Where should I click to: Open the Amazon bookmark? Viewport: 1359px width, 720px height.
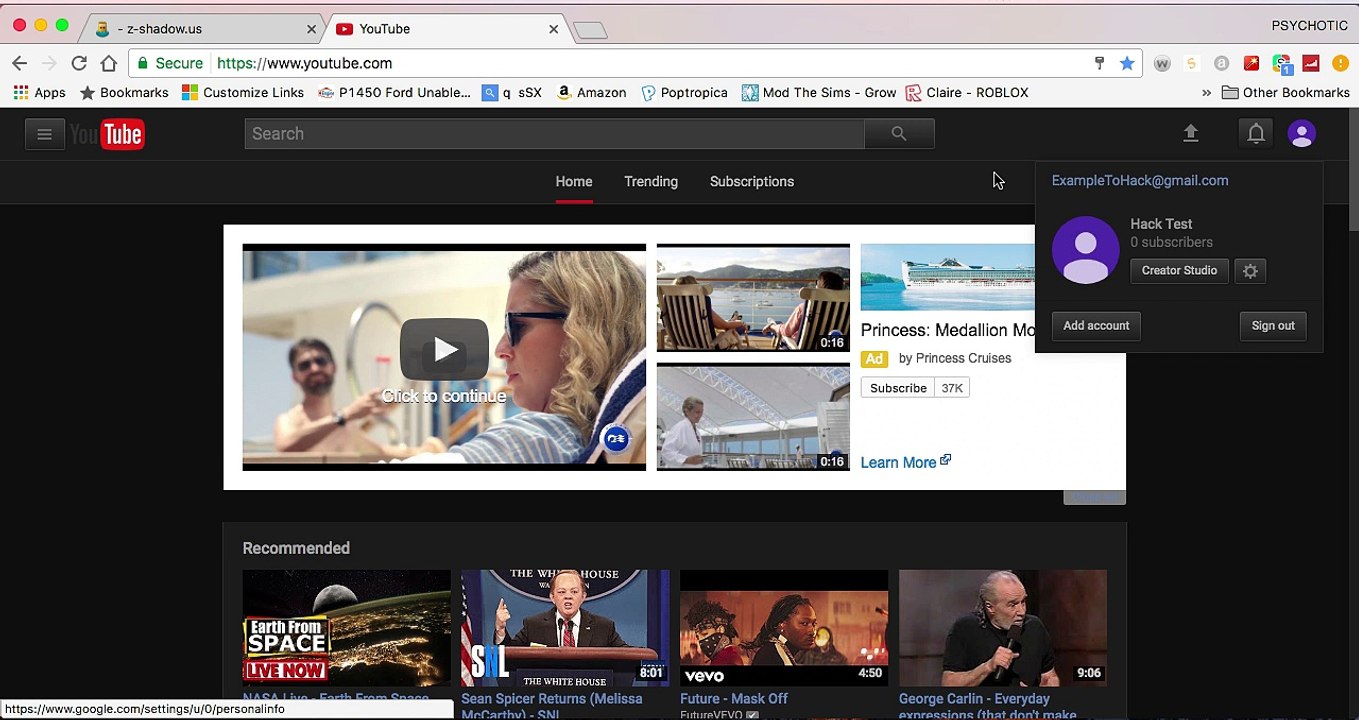click(x=592, y=92)
